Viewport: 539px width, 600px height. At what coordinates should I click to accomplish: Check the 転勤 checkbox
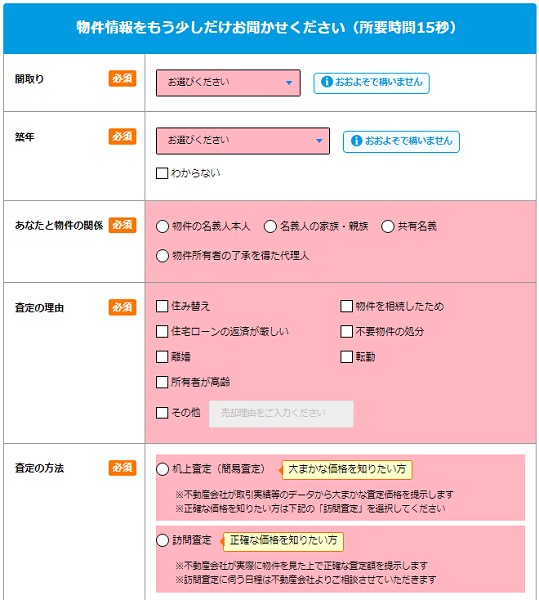[346, 357]
